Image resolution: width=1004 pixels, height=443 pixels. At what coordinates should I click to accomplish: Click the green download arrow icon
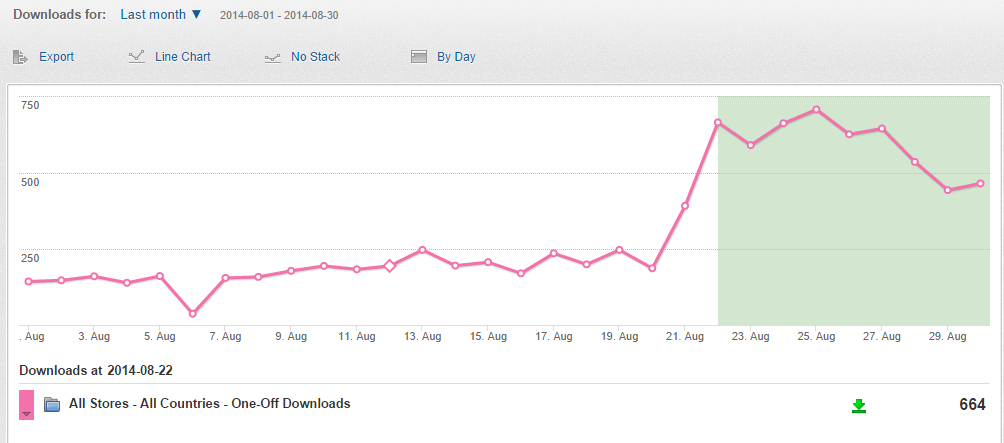[859, 406]
